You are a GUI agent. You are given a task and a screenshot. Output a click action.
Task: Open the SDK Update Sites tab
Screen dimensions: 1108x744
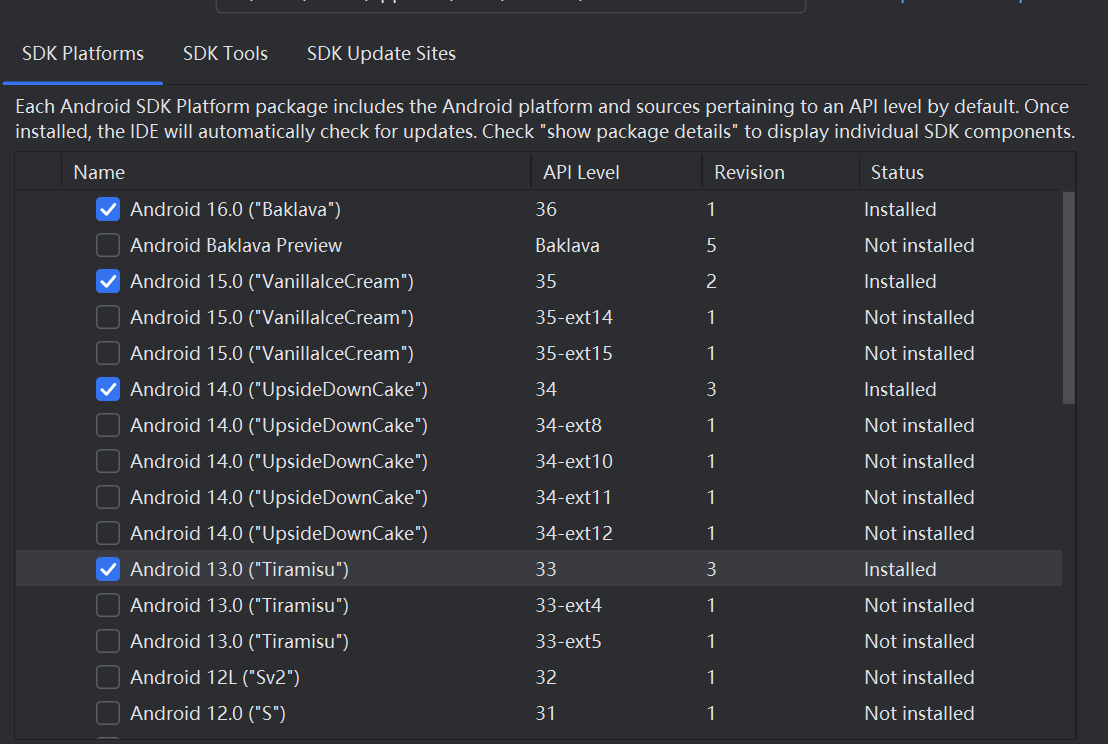click(x=381, y=54)
